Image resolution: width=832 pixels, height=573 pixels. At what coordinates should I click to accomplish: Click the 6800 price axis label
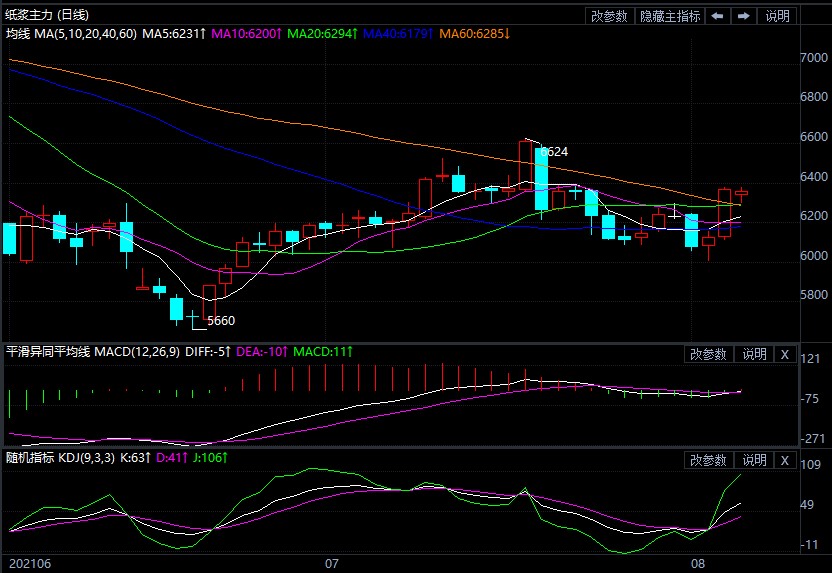[x=814, y=97]
